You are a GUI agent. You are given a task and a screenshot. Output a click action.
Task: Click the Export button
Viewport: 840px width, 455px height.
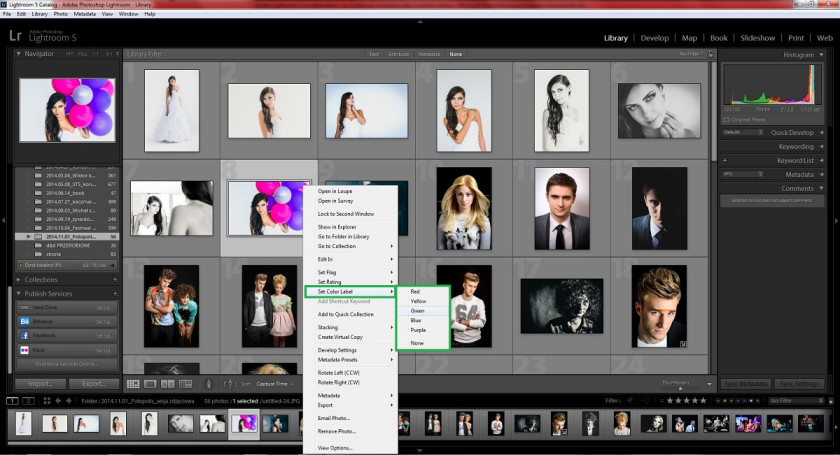click(x=94, y=384)
